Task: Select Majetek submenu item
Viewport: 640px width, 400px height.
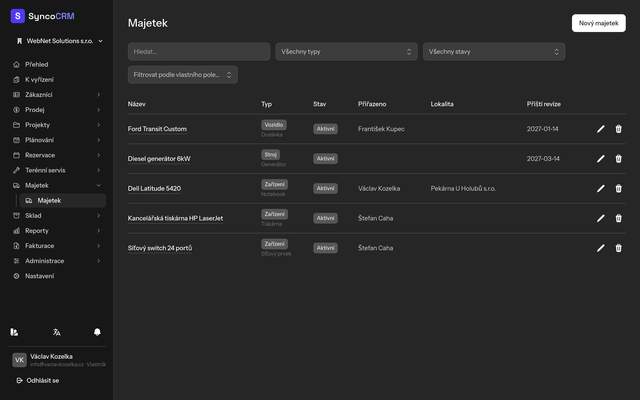Action: point(63,200)
